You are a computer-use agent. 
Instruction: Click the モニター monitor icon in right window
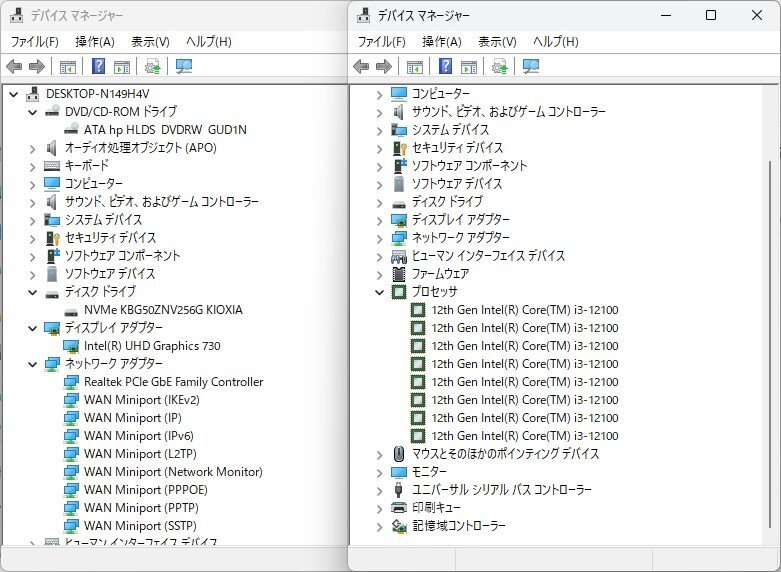pos(399,472)
